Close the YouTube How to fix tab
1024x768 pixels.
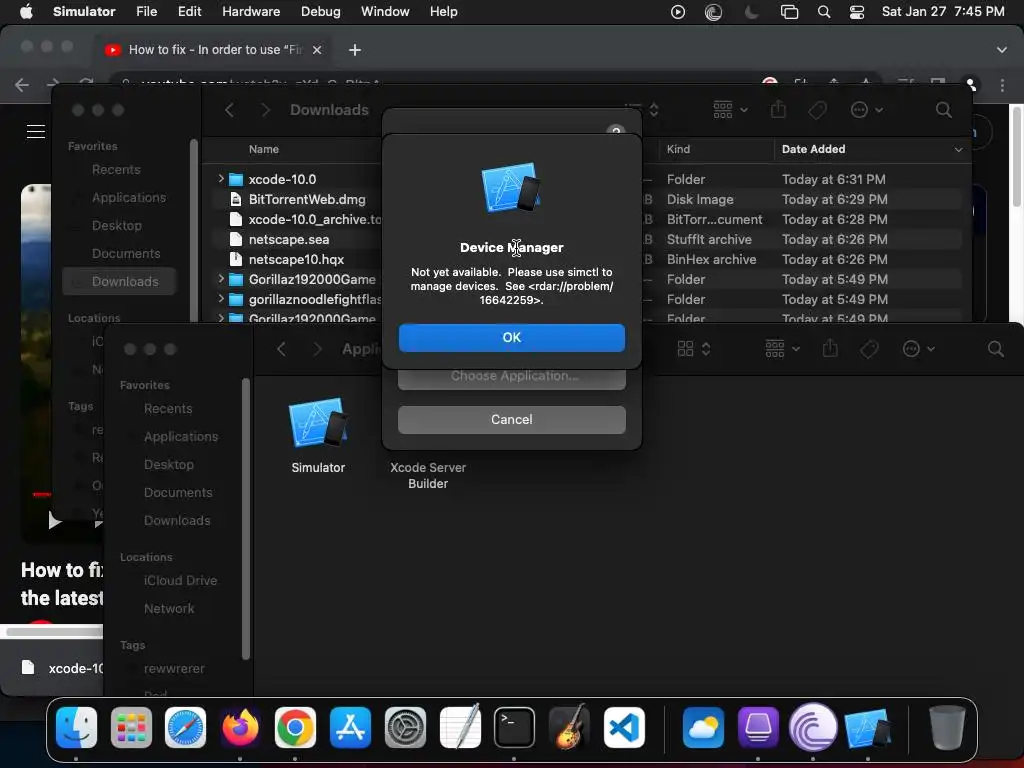[x=317, y=50]
